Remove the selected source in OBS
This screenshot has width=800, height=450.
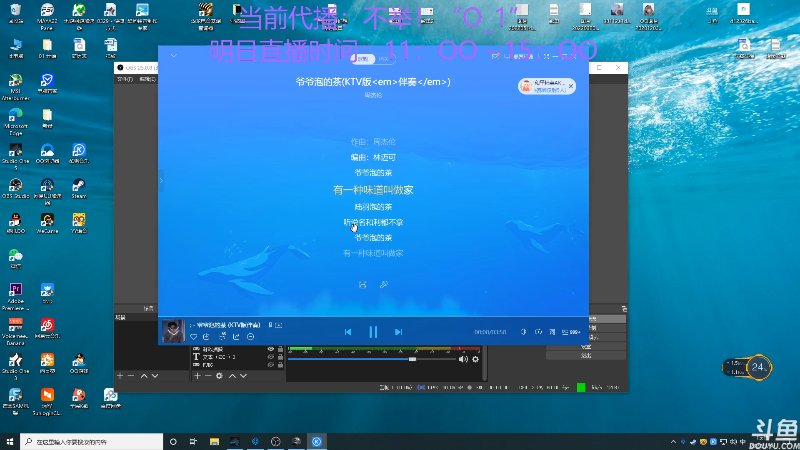pyautogui.click(x=208, y=376)
